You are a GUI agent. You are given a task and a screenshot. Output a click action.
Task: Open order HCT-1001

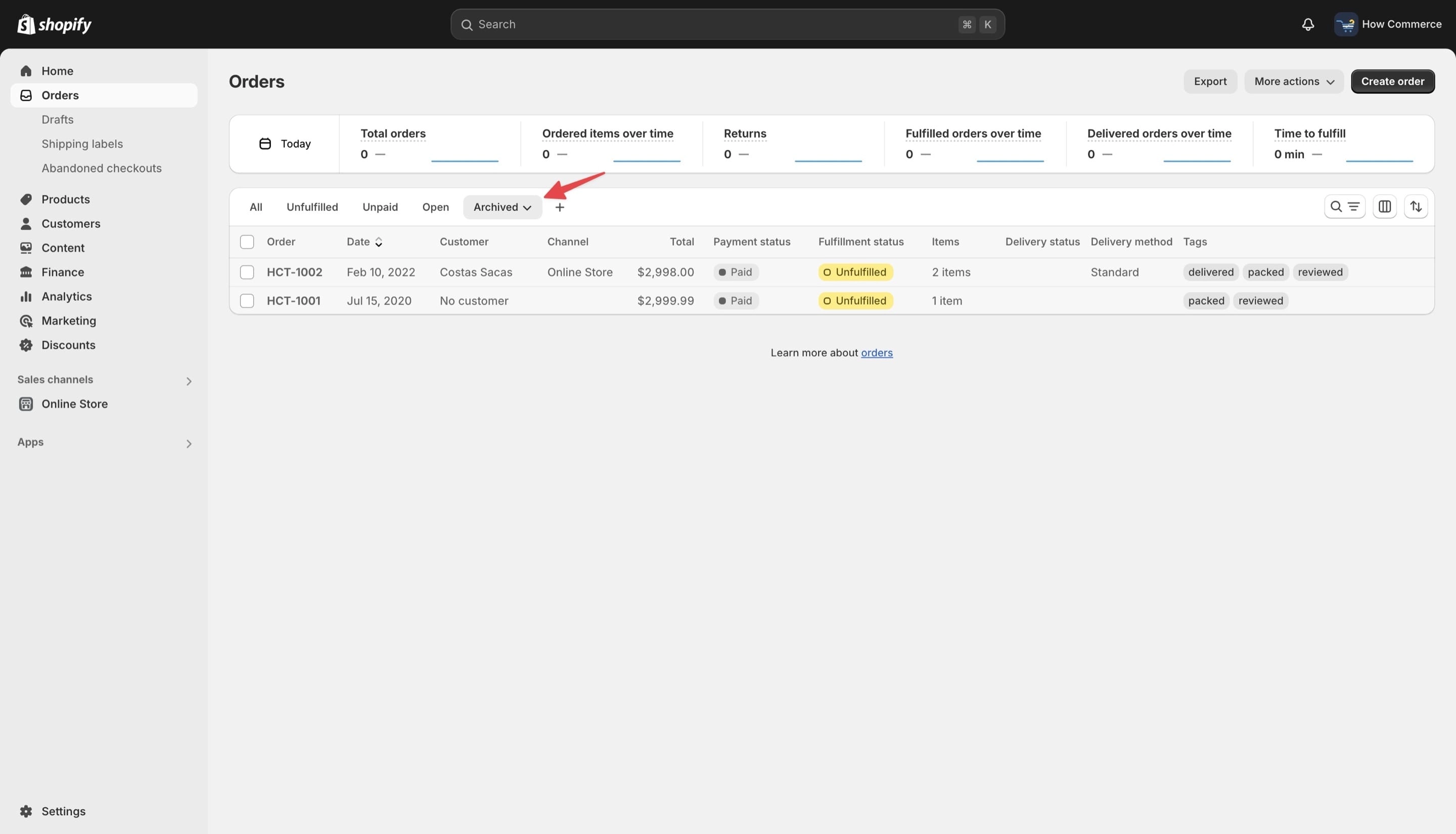pos(293,301)
